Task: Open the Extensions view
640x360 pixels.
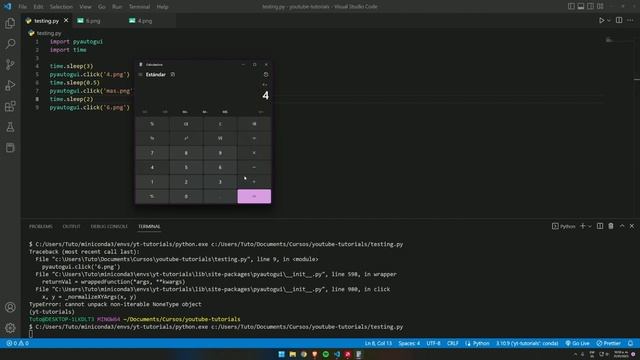Action: (x=10, y=106)
